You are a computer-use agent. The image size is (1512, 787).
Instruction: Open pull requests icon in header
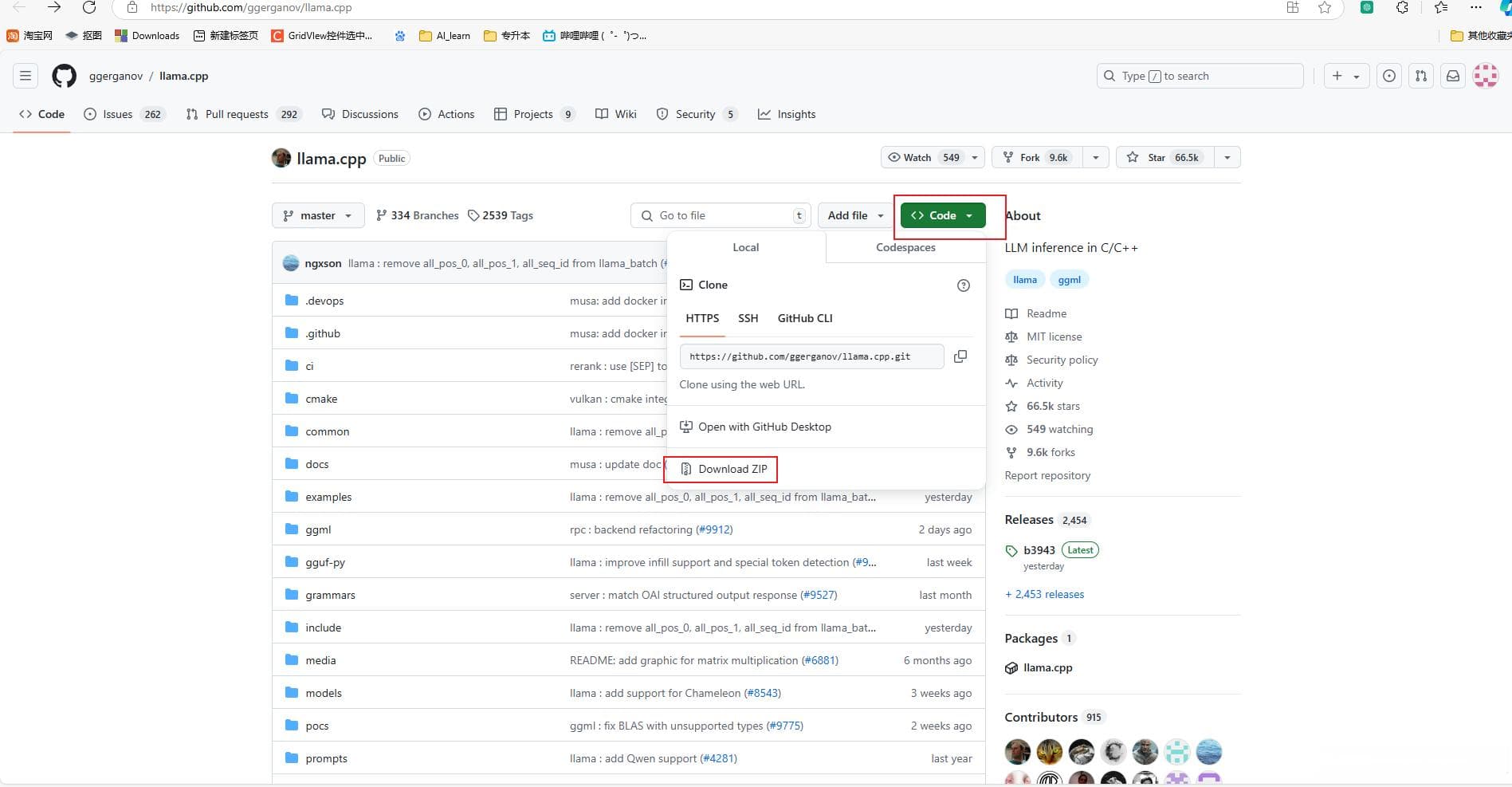coord(1421,76)
